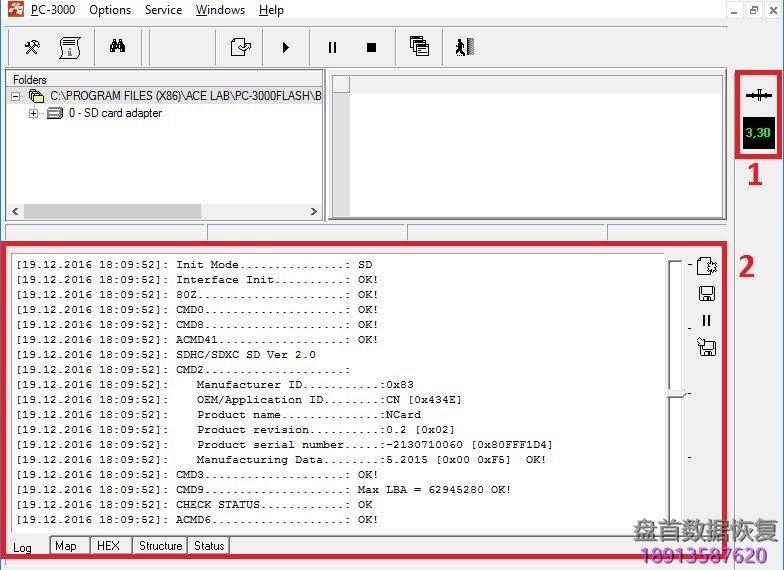
Task: Open the scroll script icon in toolbar
Action: tap(69, 47)
